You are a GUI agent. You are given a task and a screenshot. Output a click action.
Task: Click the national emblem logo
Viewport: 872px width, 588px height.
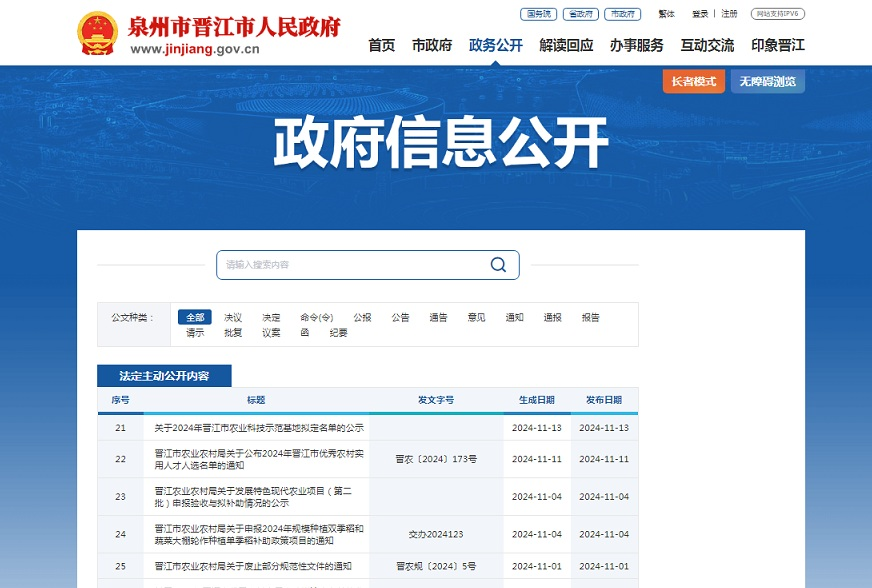click(97, 34)
